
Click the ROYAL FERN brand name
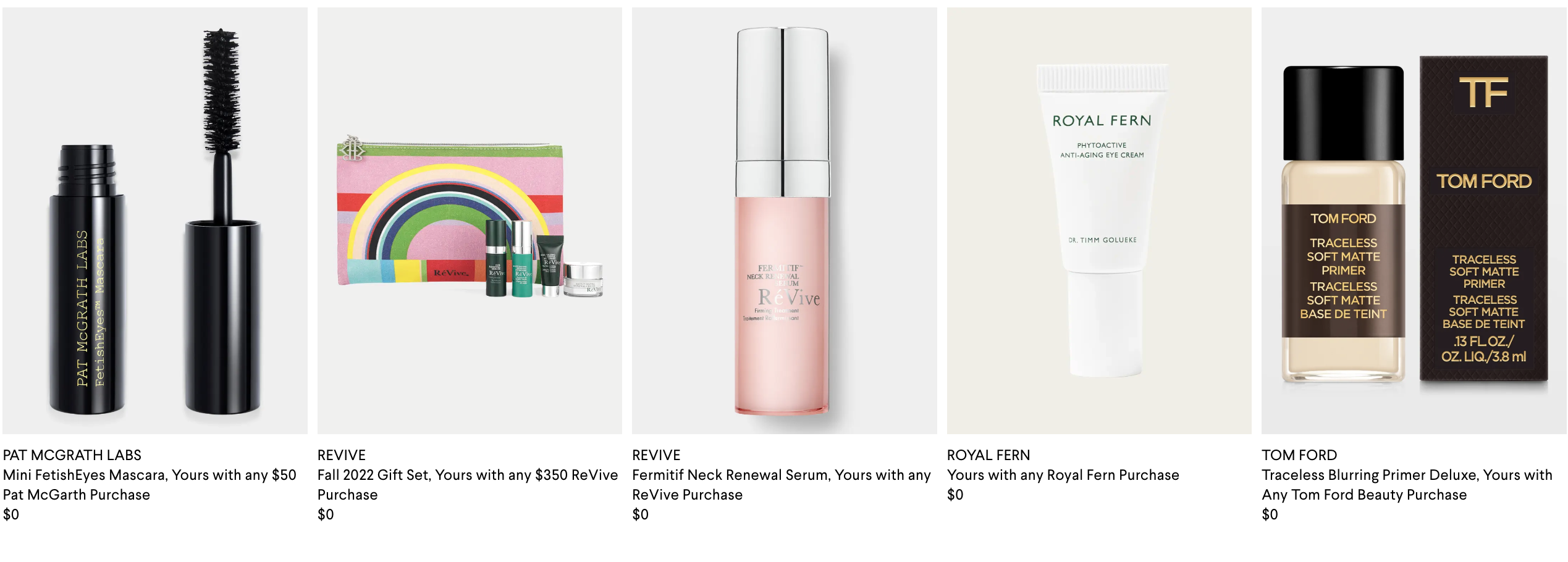(x=988, y=455)
